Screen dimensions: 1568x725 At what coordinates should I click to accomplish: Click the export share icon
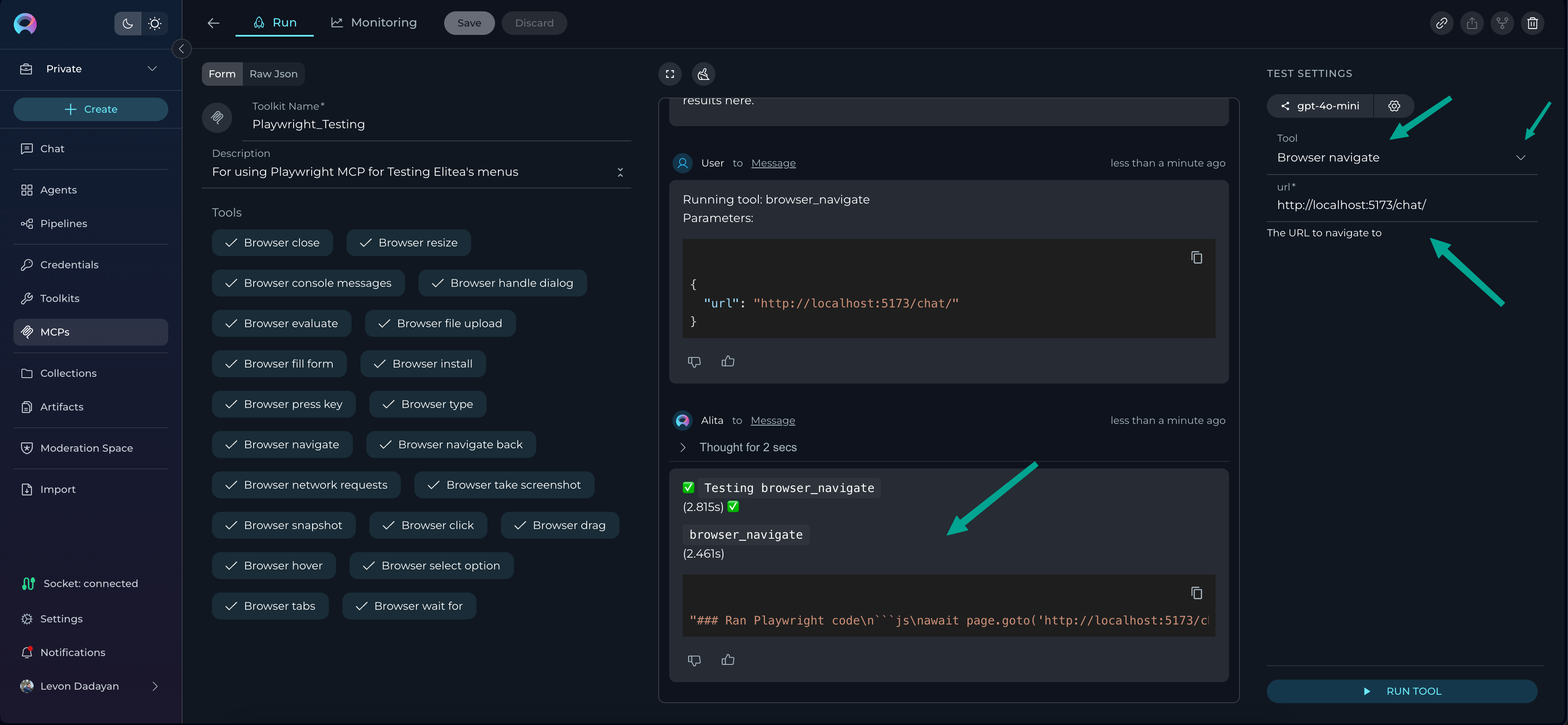point(1471,23)
